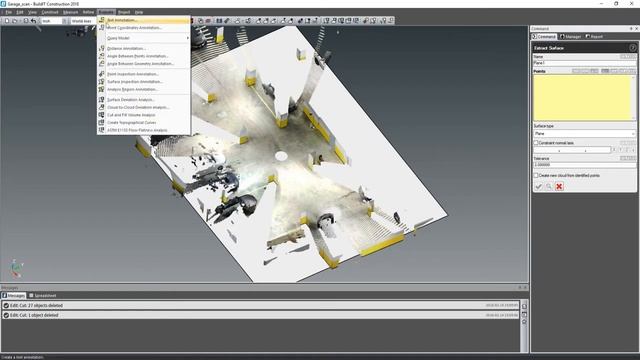Open the Extract Surface help icon
The image size is (640, 360).
pos(632,48)
